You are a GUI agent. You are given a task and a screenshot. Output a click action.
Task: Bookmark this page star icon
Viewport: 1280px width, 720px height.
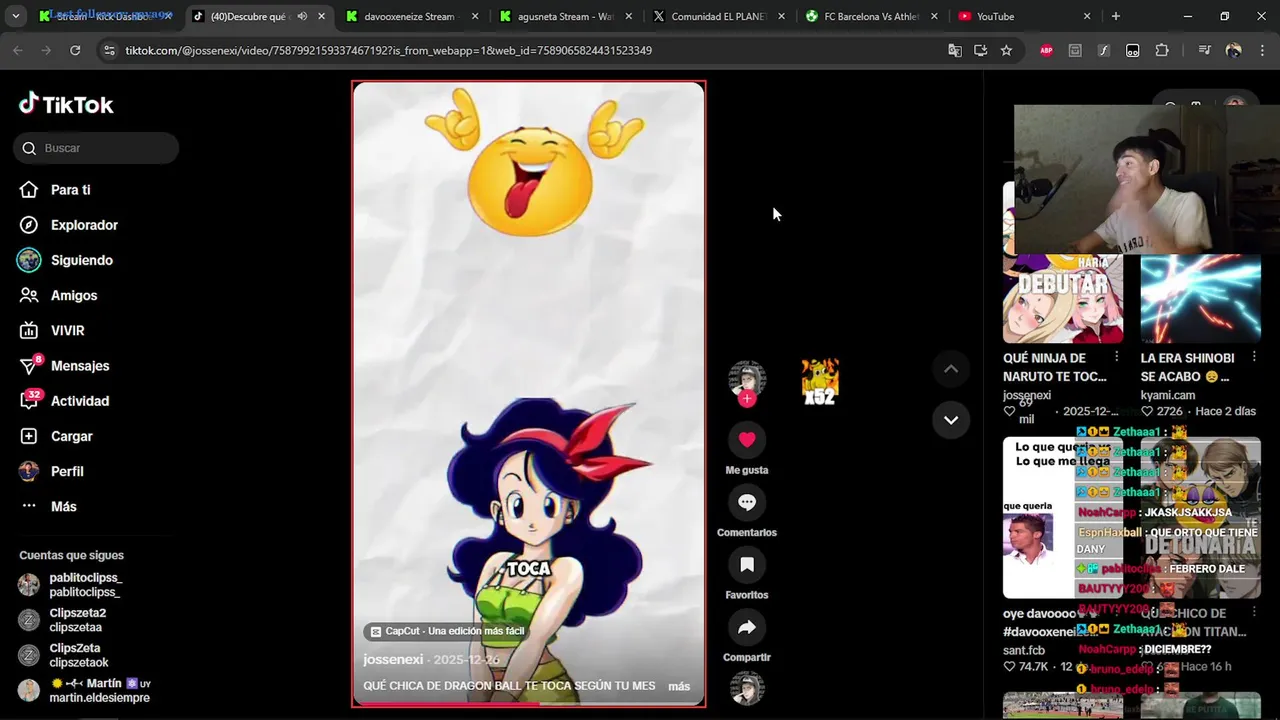1006,50
